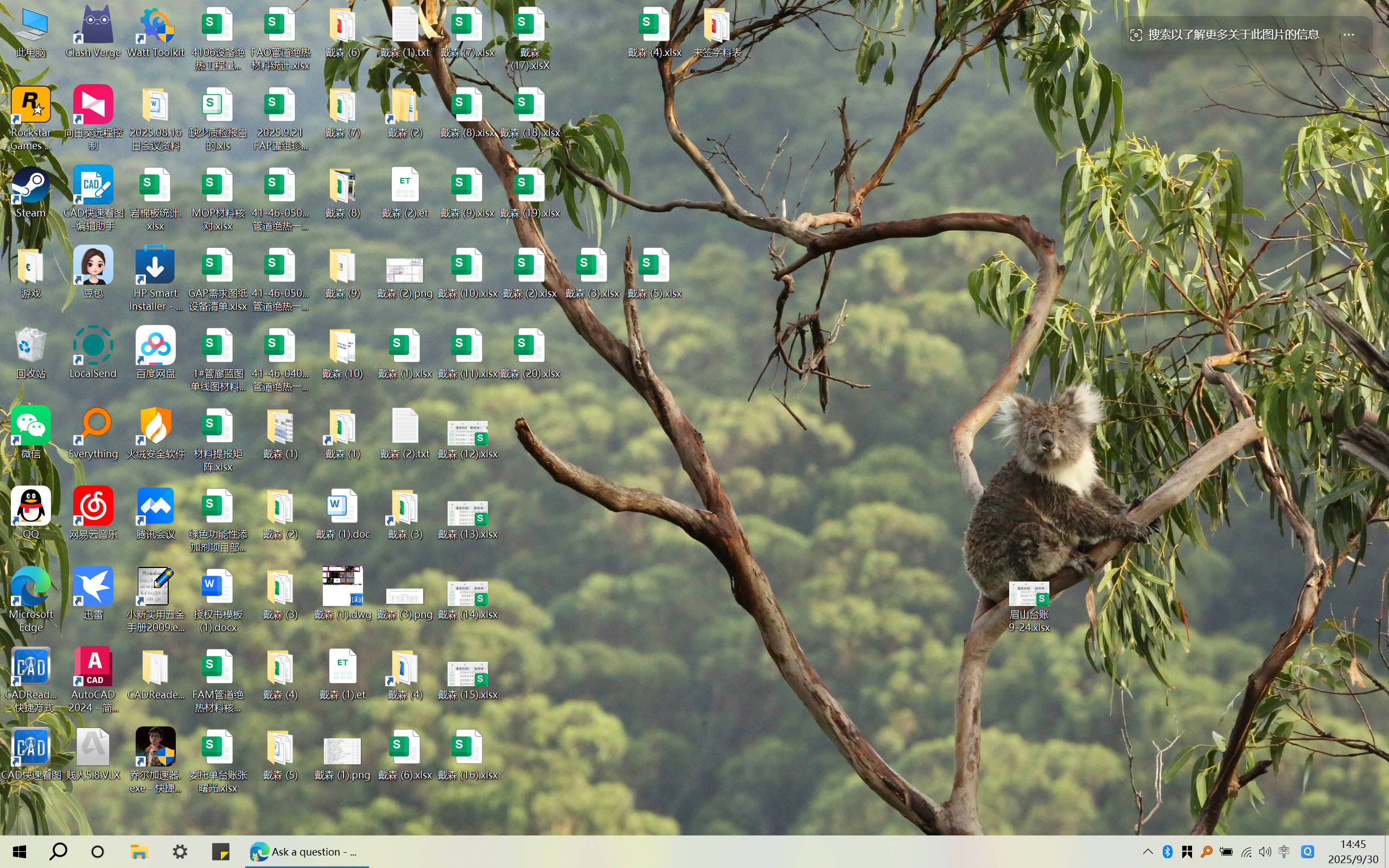
Task: Select the HP Smart Installer shortcut
Action: pos(156,279)
